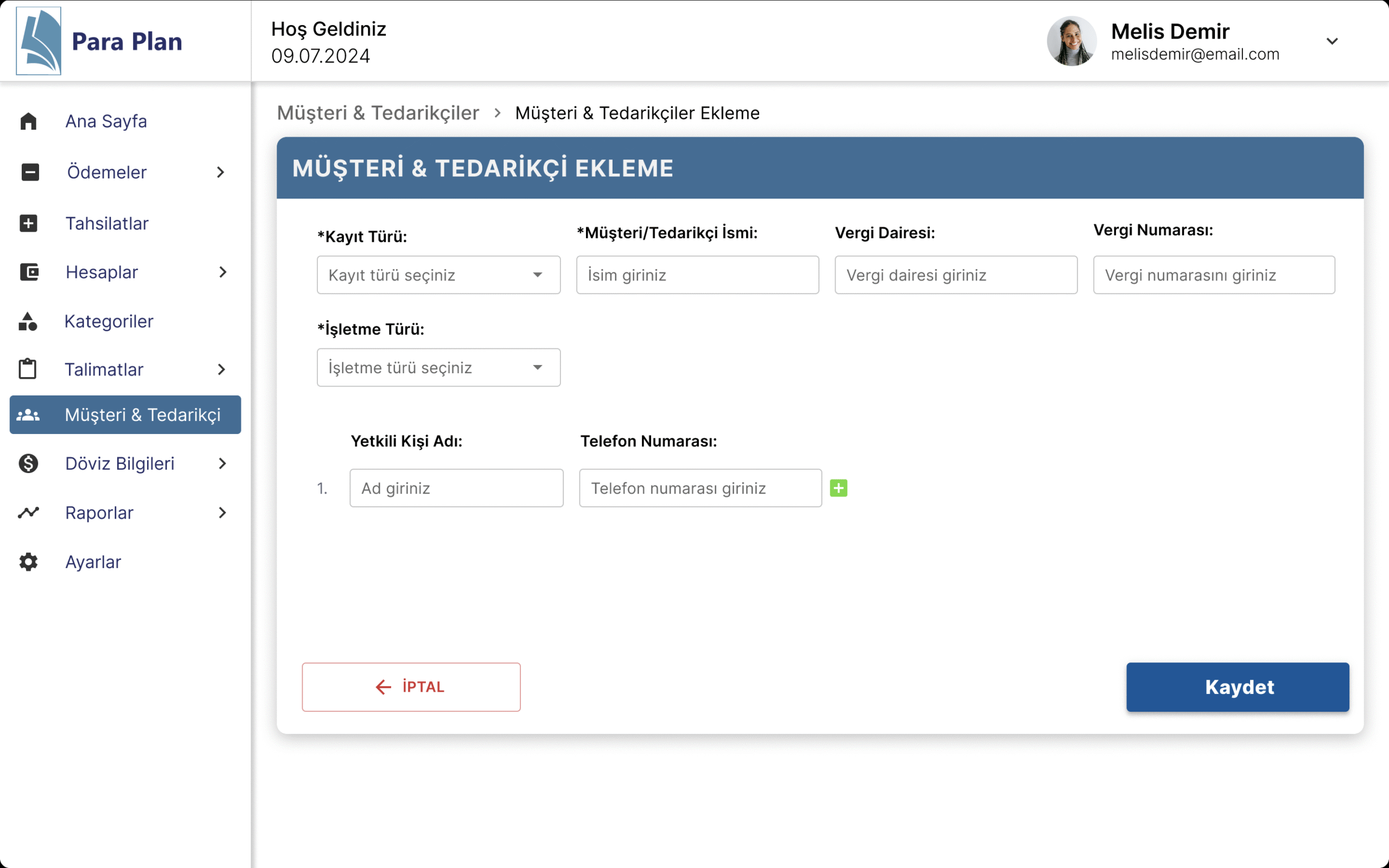Select Müşteri & Tedarikçi menu item
The width and height of the screenshot is (1389, 868).
125,414
